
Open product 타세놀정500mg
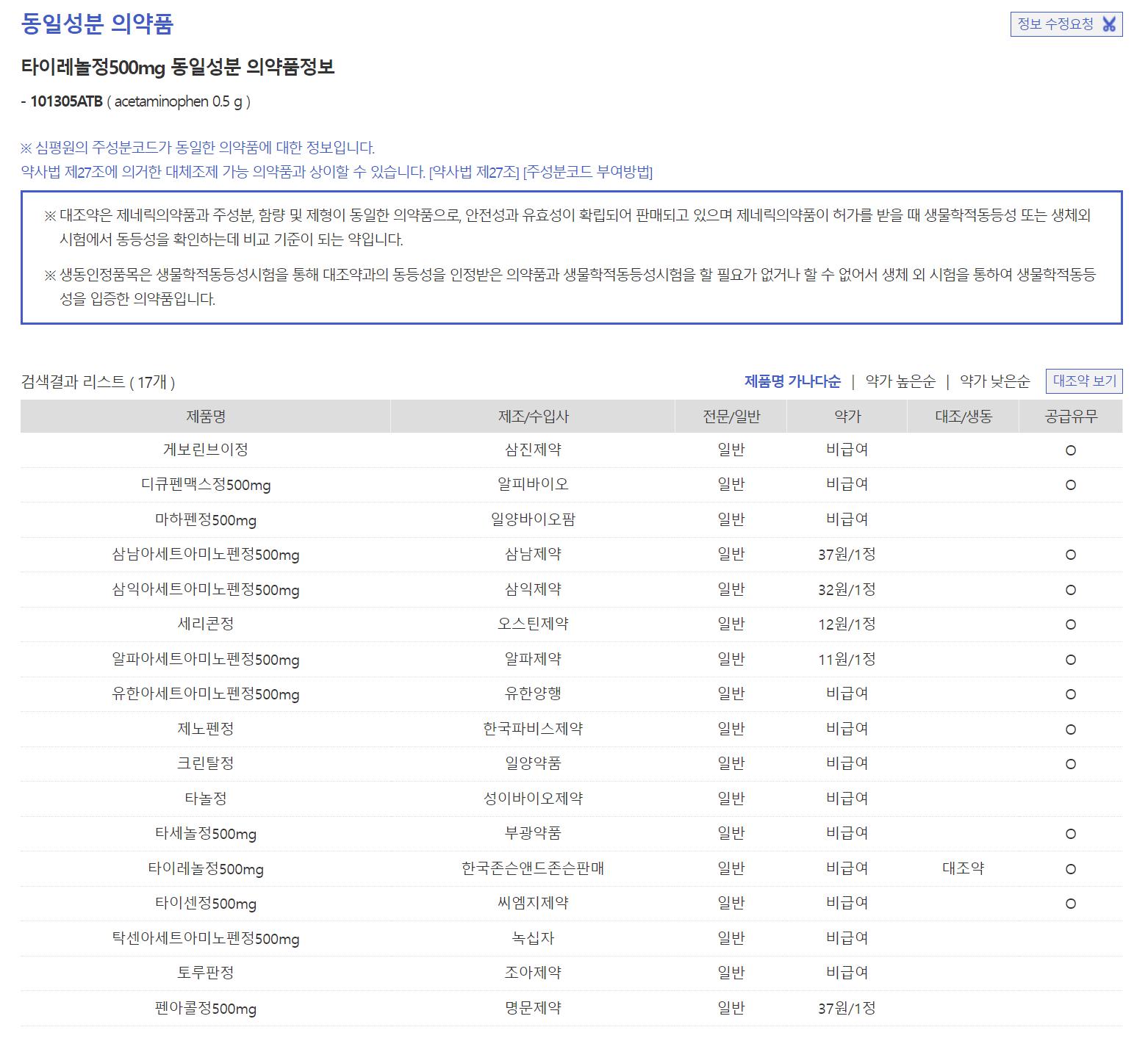(x=206, y=834)
